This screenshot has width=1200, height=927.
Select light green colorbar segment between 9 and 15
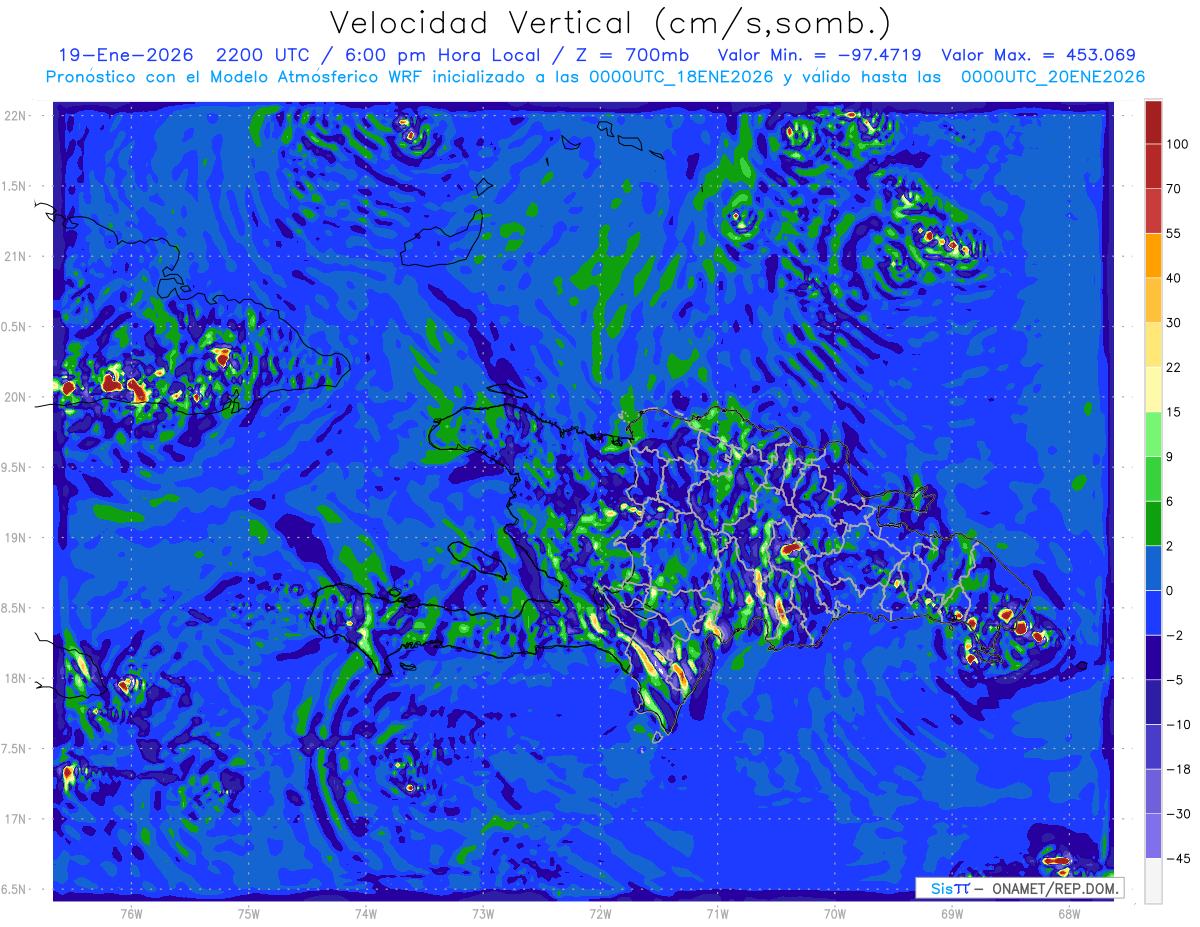coord(1154,434)
